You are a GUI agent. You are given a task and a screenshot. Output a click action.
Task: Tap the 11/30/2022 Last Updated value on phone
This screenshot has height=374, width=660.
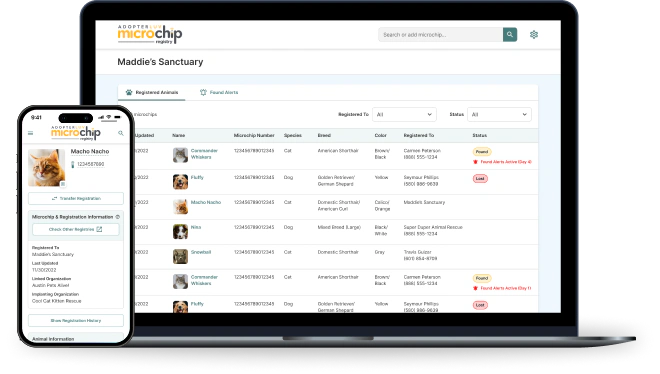click(44, 270)
